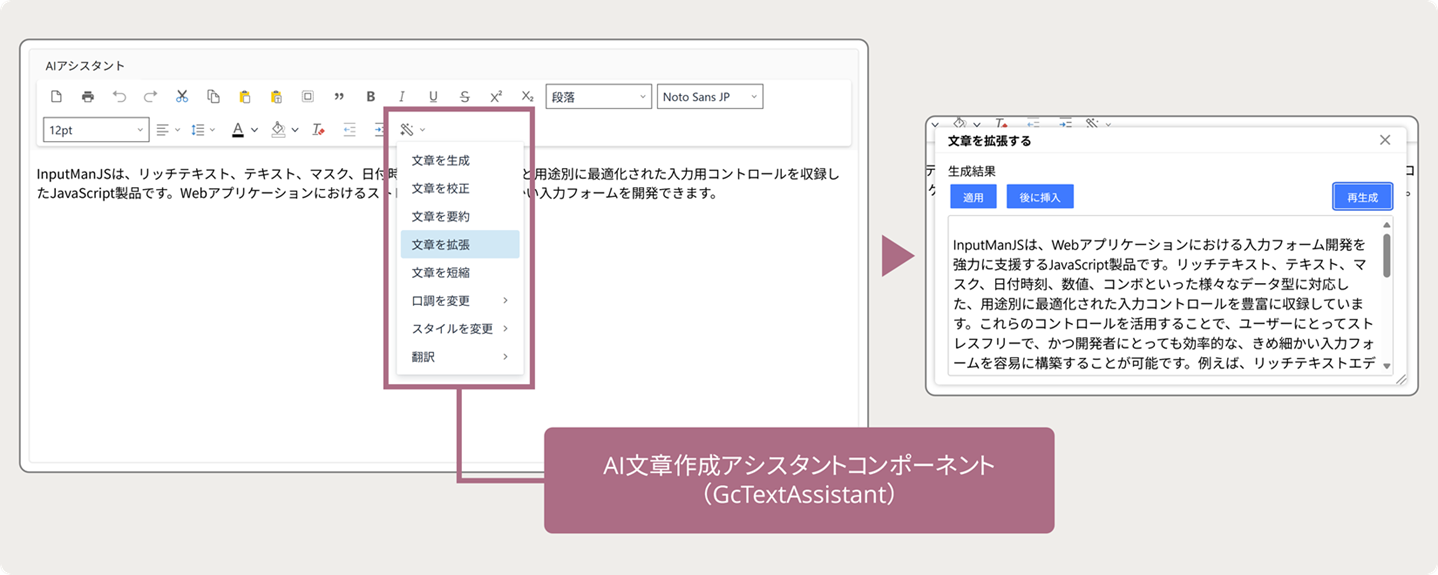Expand the AI assistant menu arrow
The width and height of the screenshot is (1438, 575).
click(422, 130)
